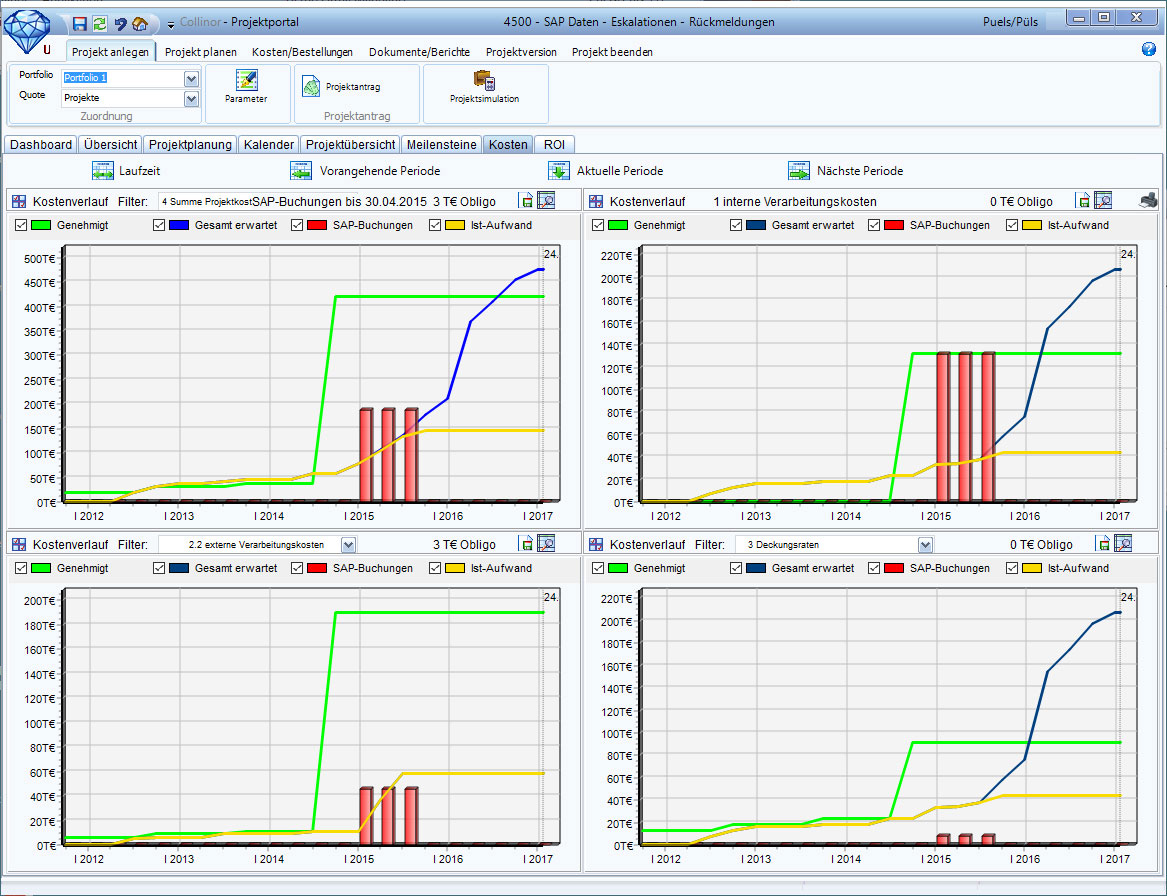Image resolution: width=1167 pixels, height=896 pixels.
Task: Open the Quote dropdown showing Projekte
Action: pos(191,98)
